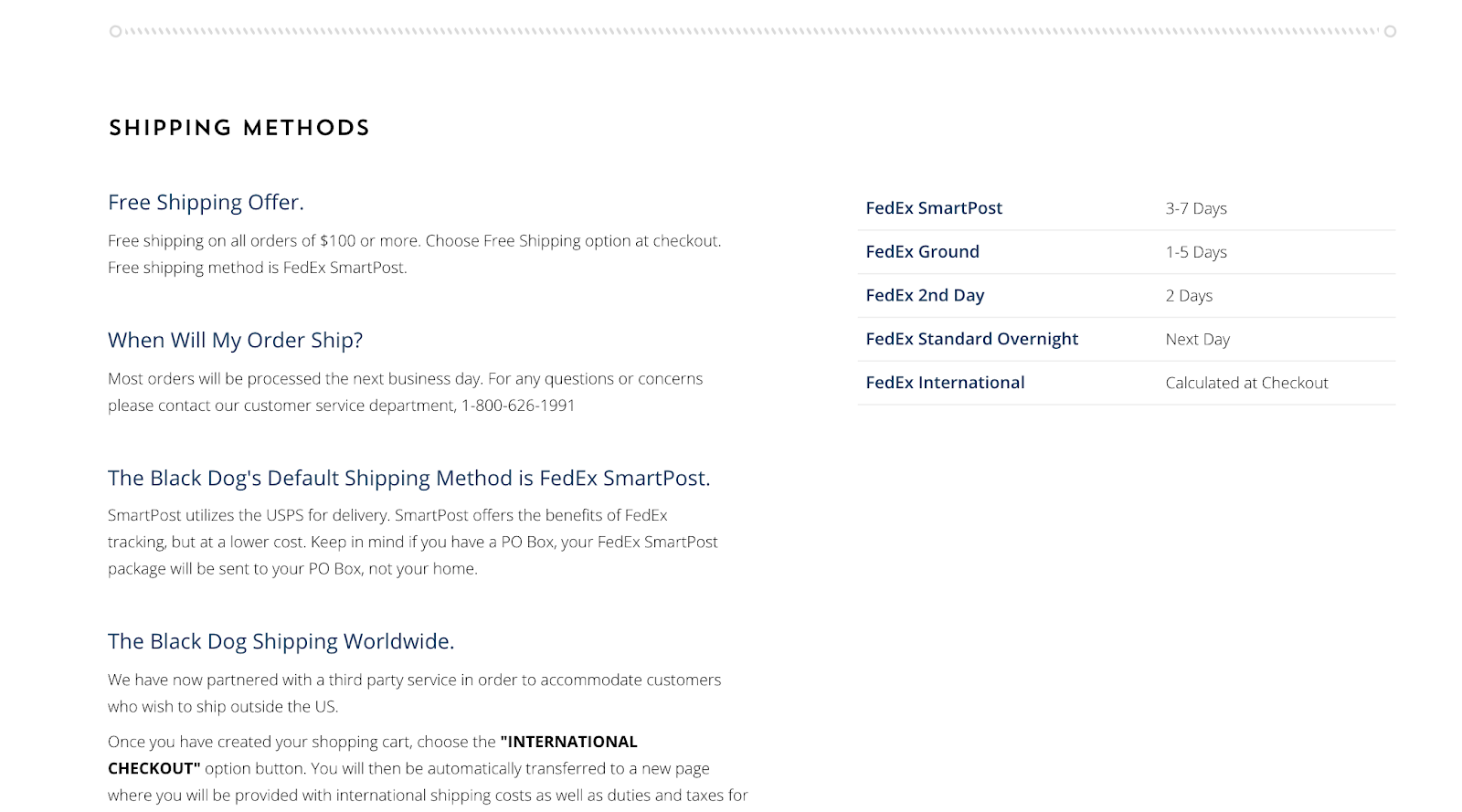The height and width of the screenshot is (812, 1462).
Task: Select the FedEx SmartPost table row label
Action: coord(934,208)
